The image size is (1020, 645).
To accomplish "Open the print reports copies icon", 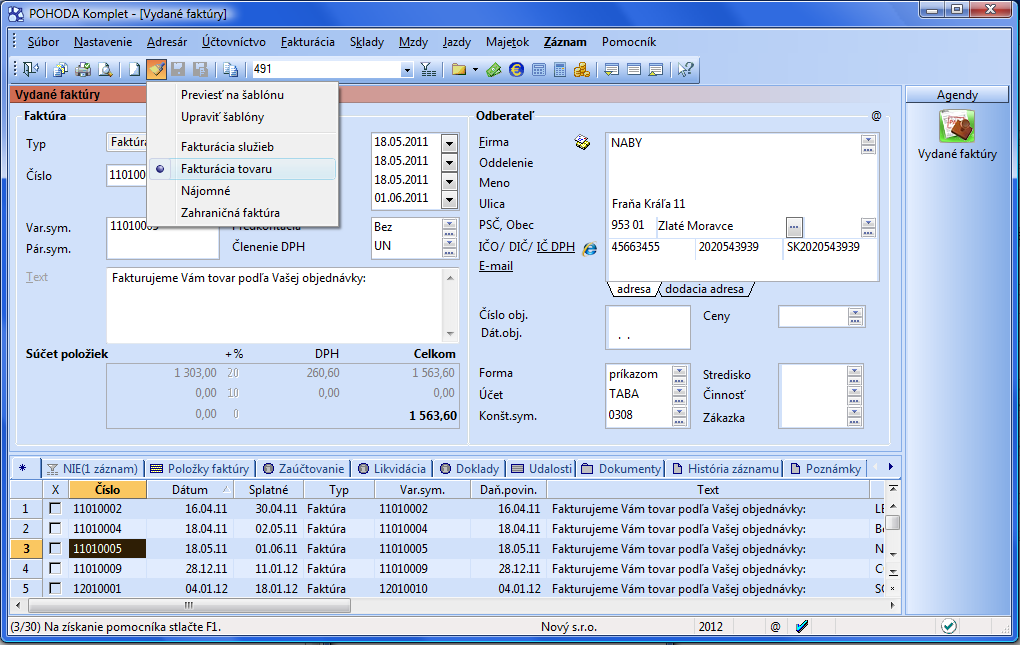I will [x=61, y=69].
